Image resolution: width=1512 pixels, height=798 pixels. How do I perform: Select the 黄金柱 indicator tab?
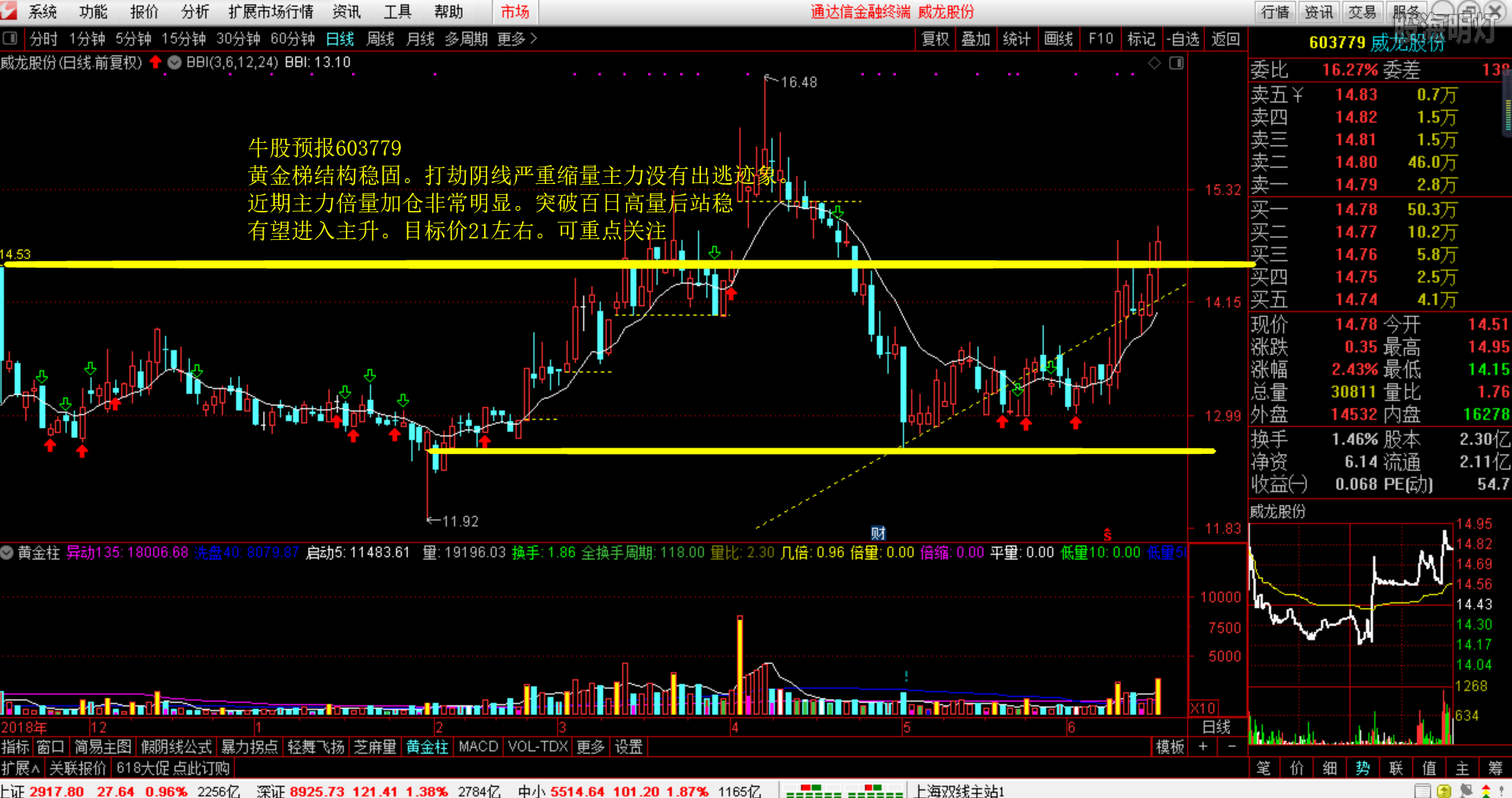point(427,747)
